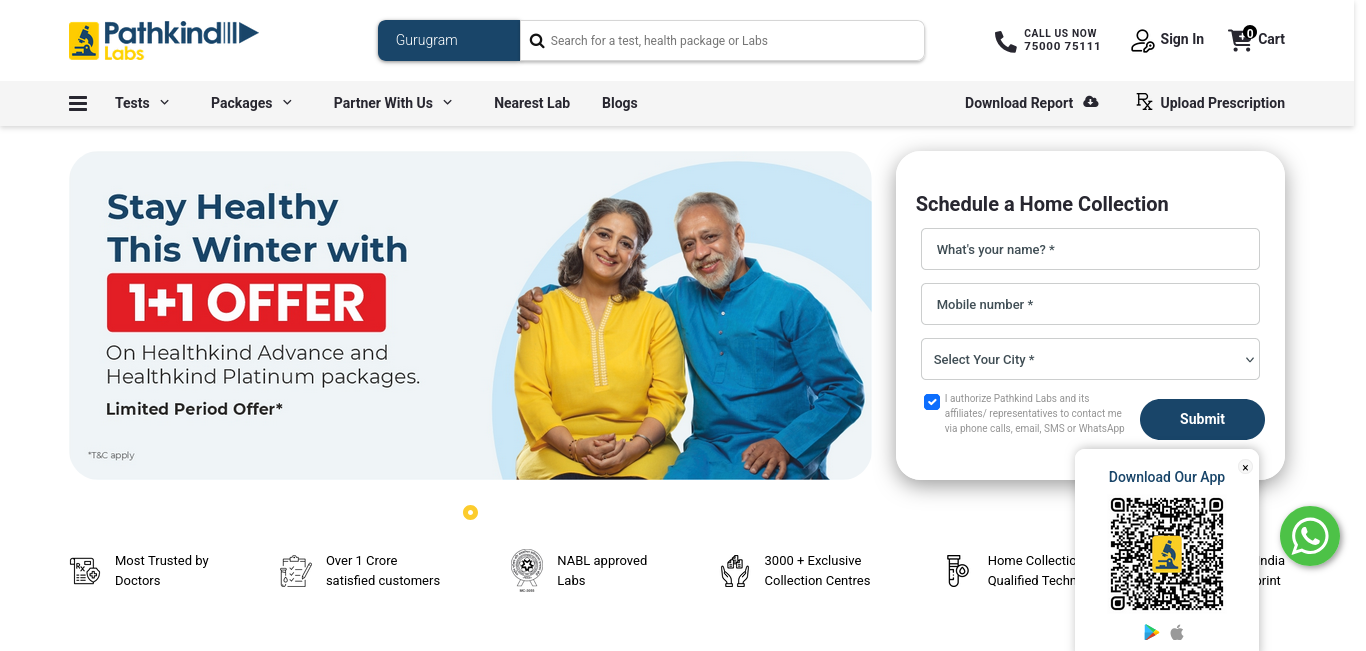Select the yellow carousel slide indicator dot

pyautogui.click(x=470, y=512)
